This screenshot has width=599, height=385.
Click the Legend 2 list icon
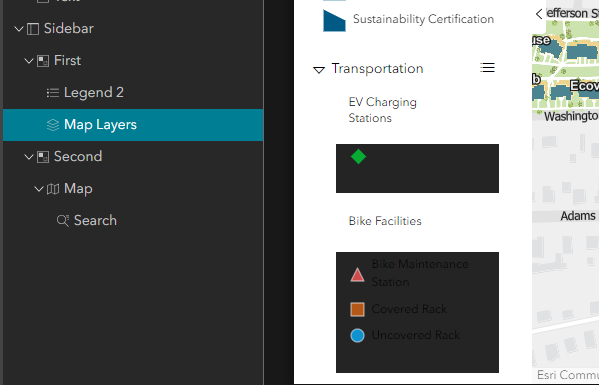(53, 93)
